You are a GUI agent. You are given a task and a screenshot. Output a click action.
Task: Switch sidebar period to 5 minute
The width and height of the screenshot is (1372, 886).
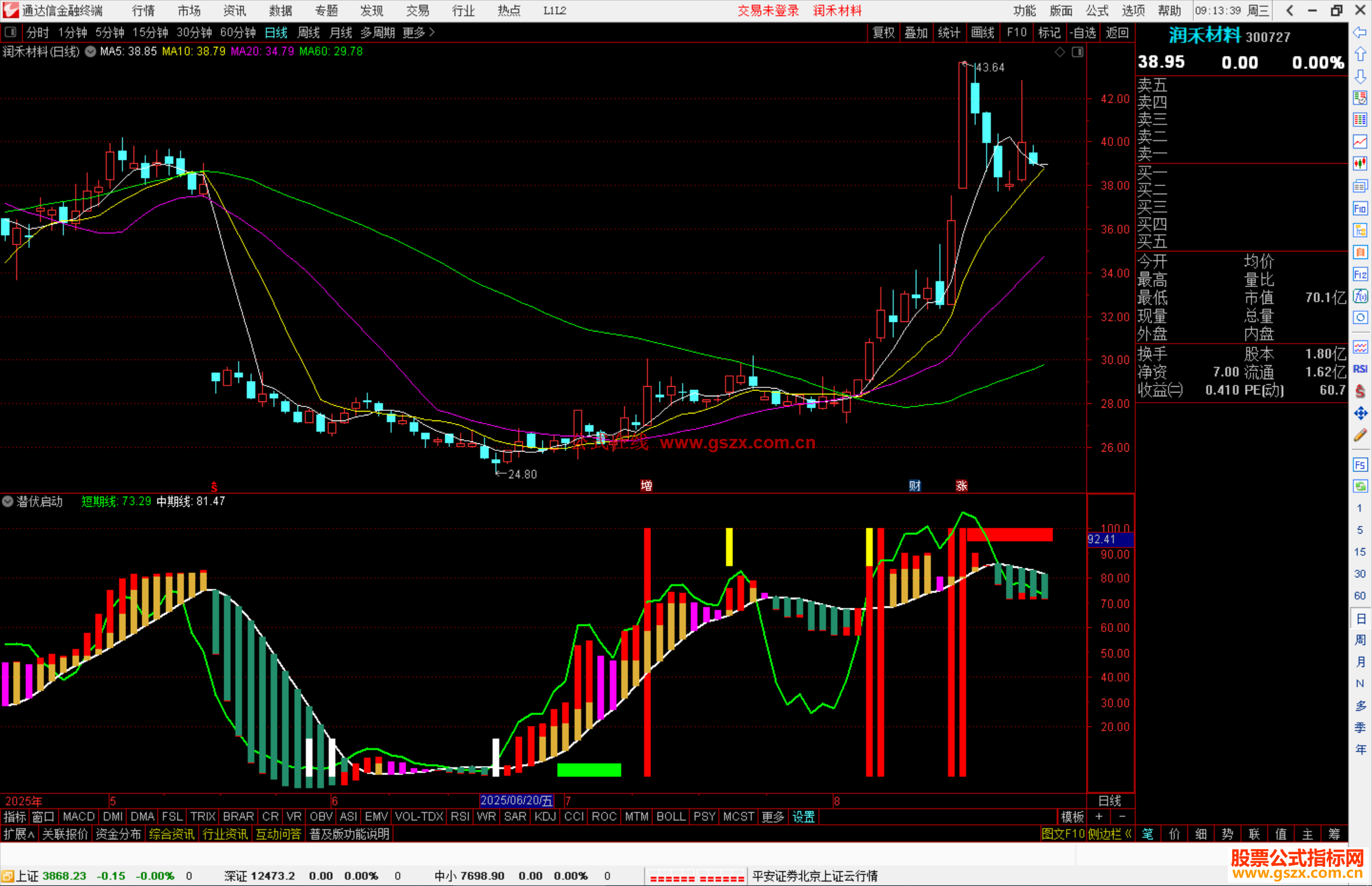point(1359,530)
